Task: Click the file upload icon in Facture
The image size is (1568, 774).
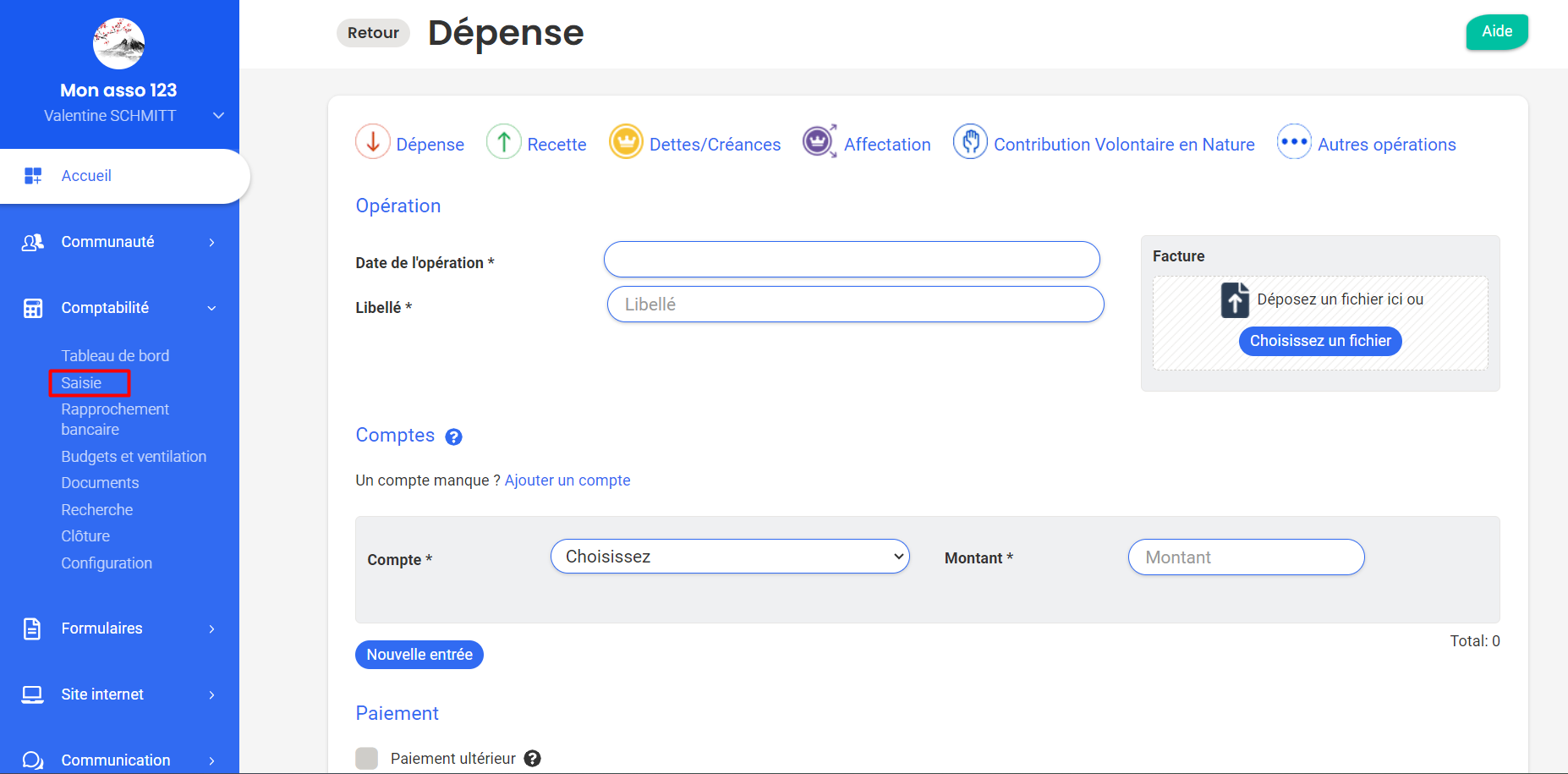Action: [x=1235, y=300]
